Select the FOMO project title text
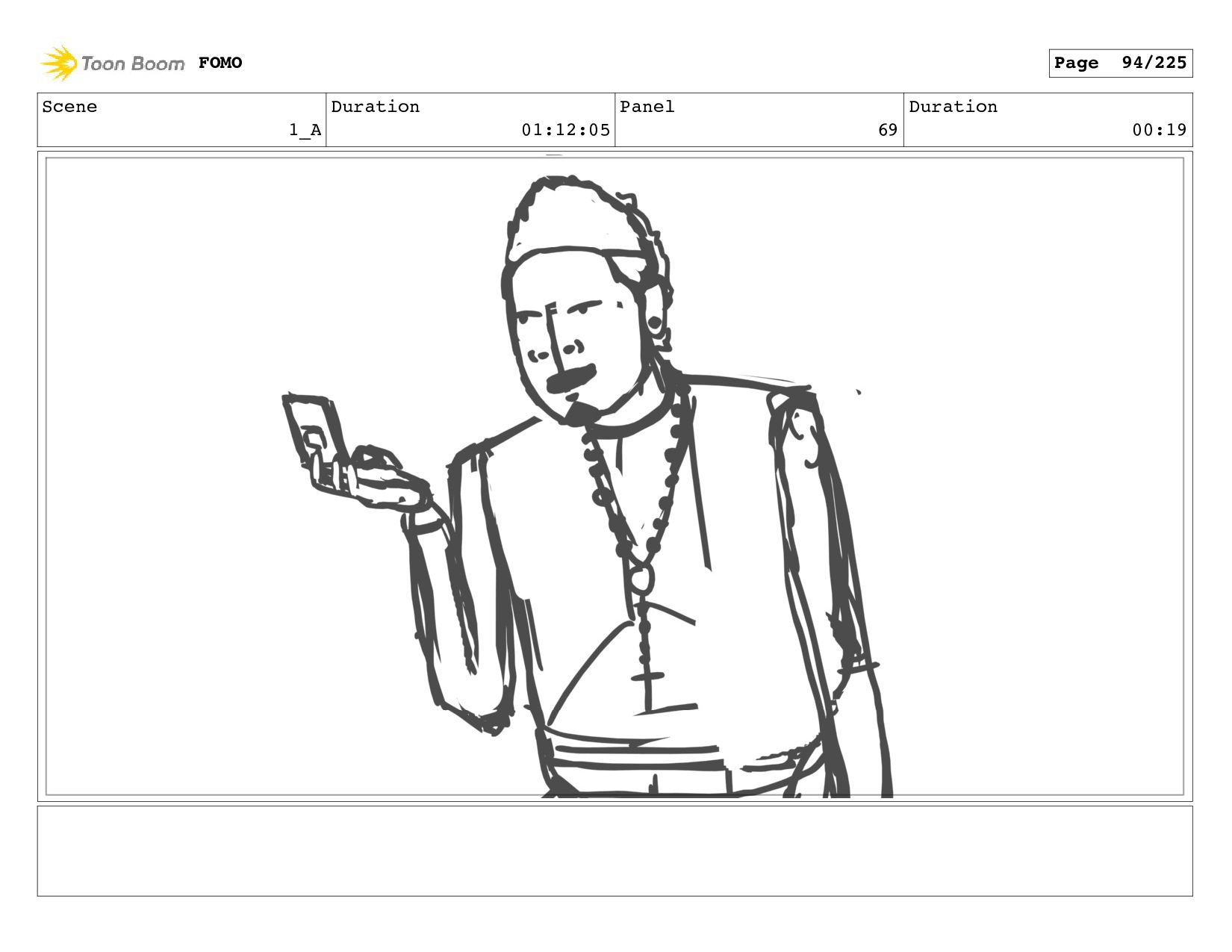 click(x=220, y=63)
